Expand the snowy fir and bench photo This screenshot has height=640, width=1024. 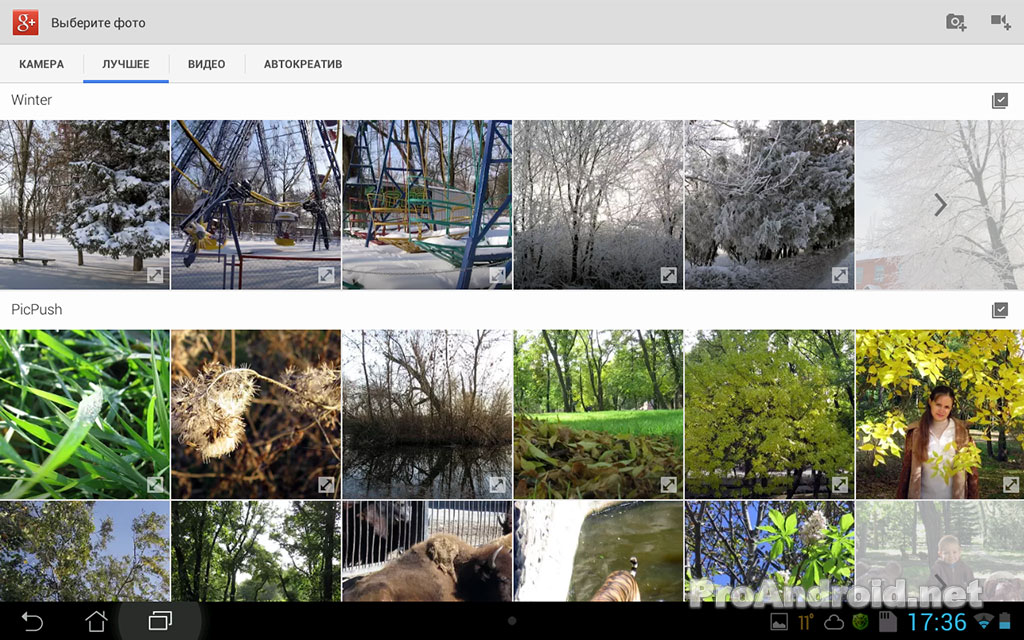pos(155,275)
